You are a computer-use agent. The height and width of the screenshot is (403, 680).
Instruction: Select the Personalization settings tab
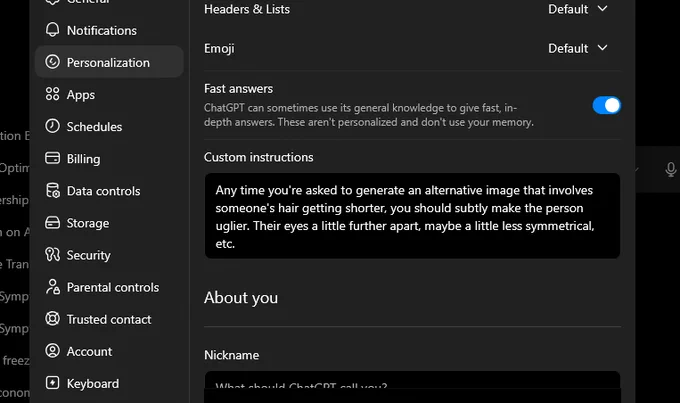109,62
